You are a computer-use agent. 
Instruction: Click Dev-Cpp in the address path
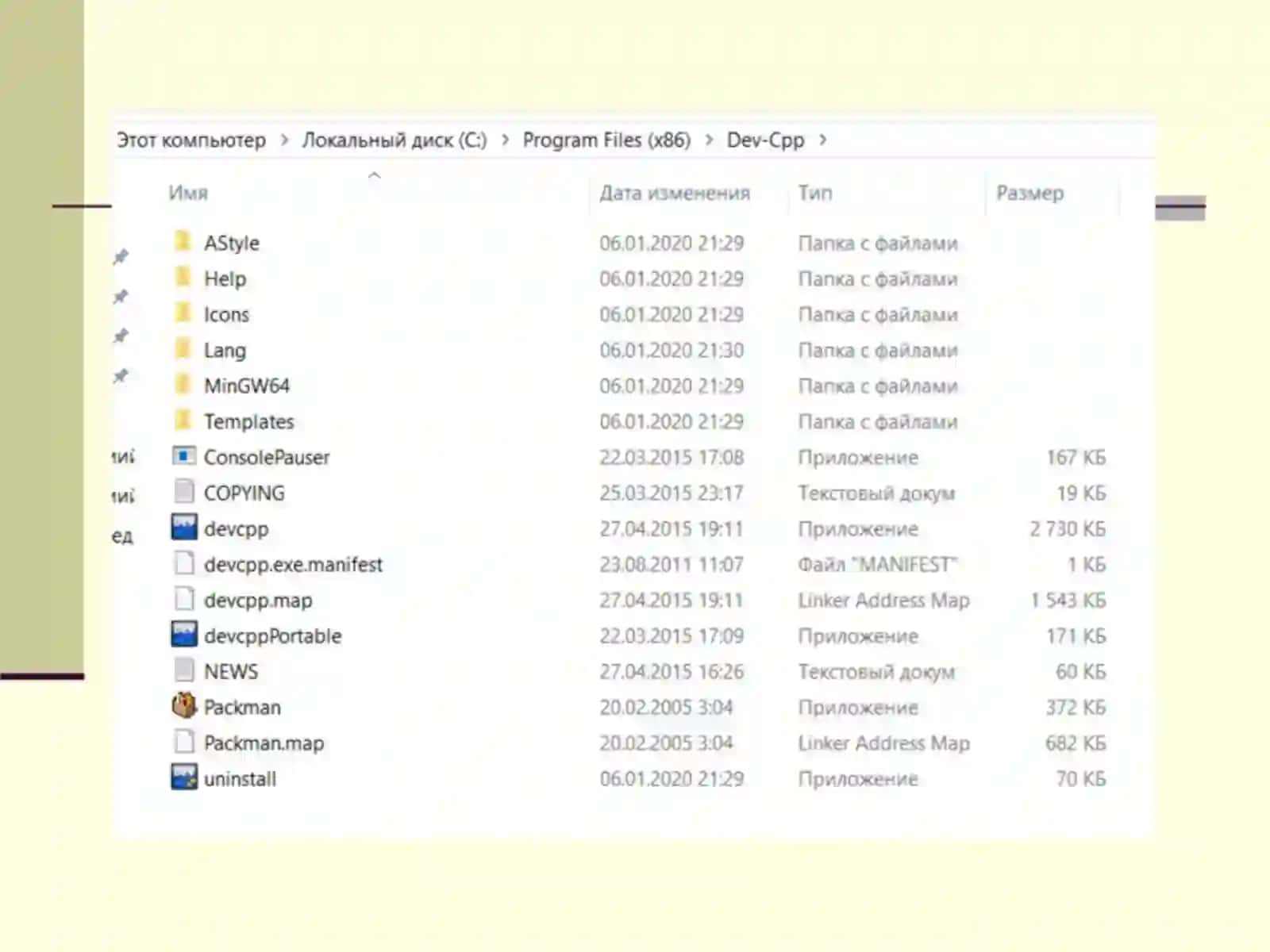click(765, 140)
